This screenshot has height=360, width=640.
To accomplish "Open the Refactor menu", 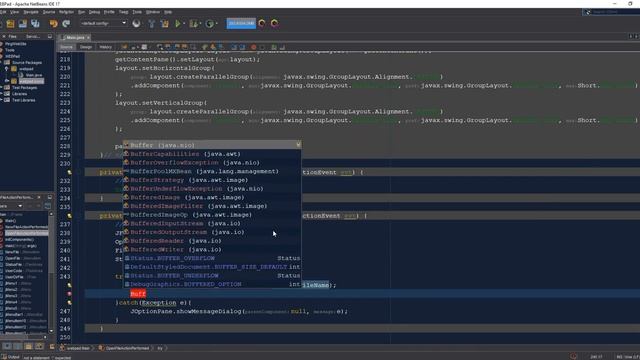I will [67, 12].
